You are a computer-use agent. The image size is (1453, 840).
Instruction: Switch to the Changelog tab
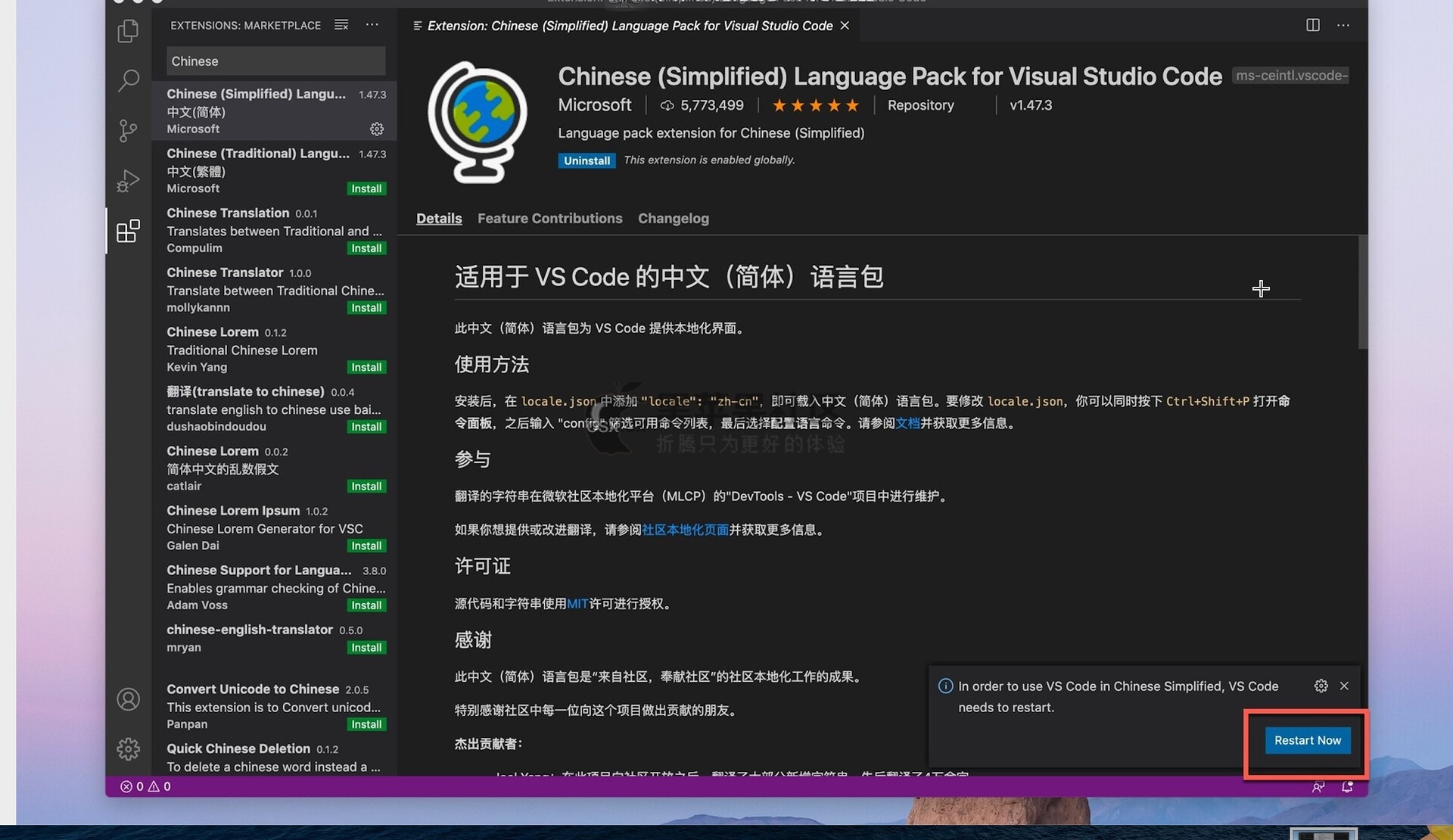pyautogui.click(x=673, y=218)
